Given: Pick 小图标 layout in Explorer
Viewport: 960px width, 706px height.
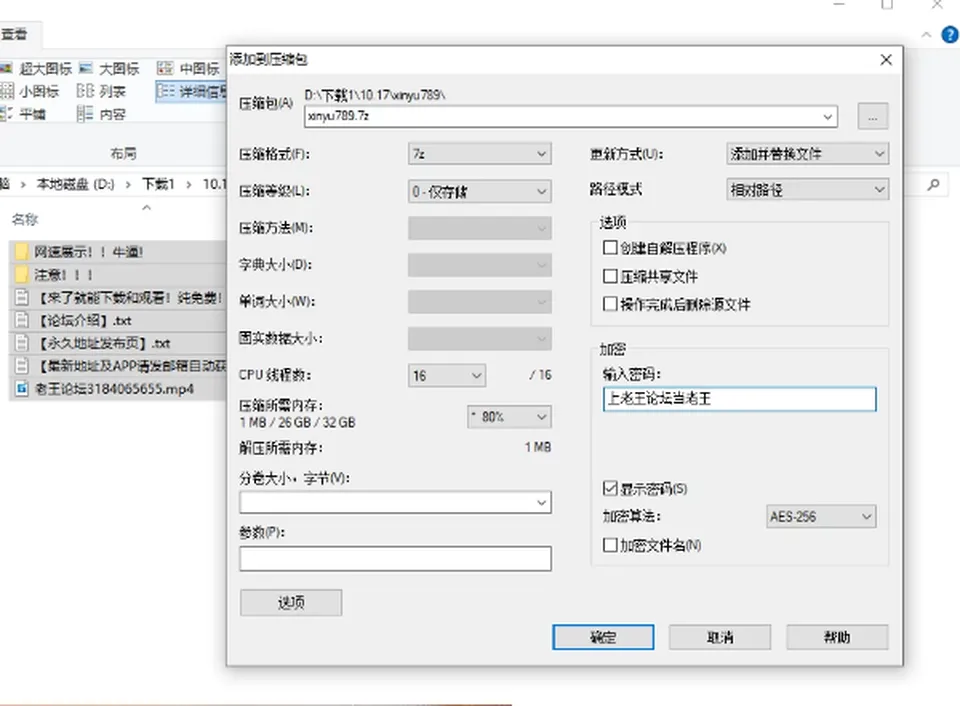Looking at the screenshot, I should click(x=31, y=91).
